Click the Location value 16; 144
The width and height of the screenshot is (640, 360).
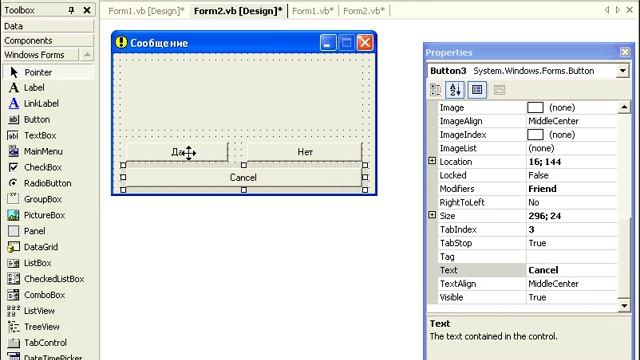click(571, 162)
